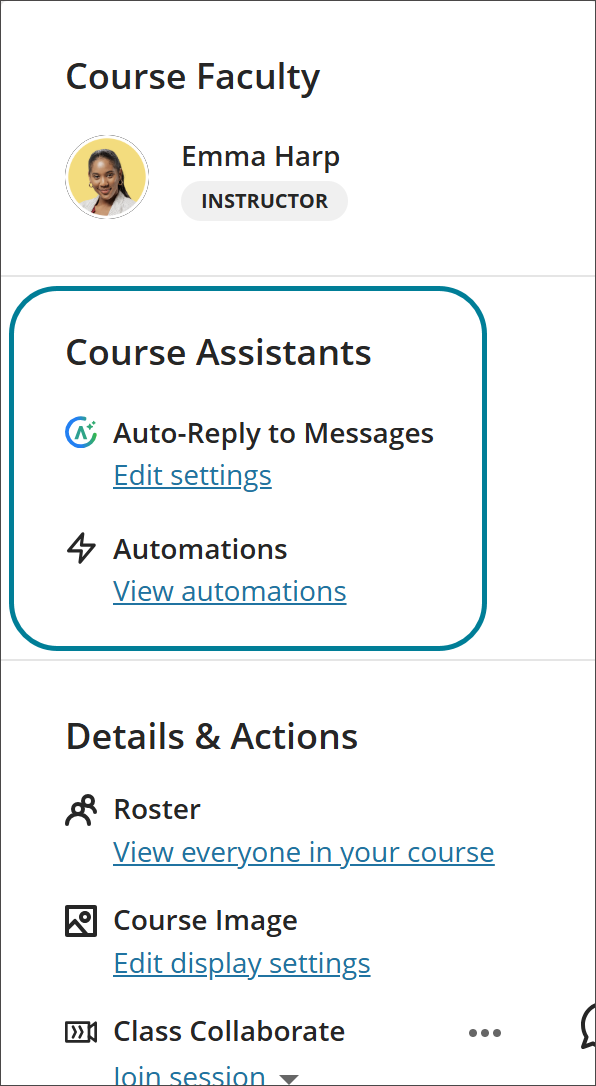Click the Course Assistants heading
The image size is (596, 1086).
(x=218, y=352)
